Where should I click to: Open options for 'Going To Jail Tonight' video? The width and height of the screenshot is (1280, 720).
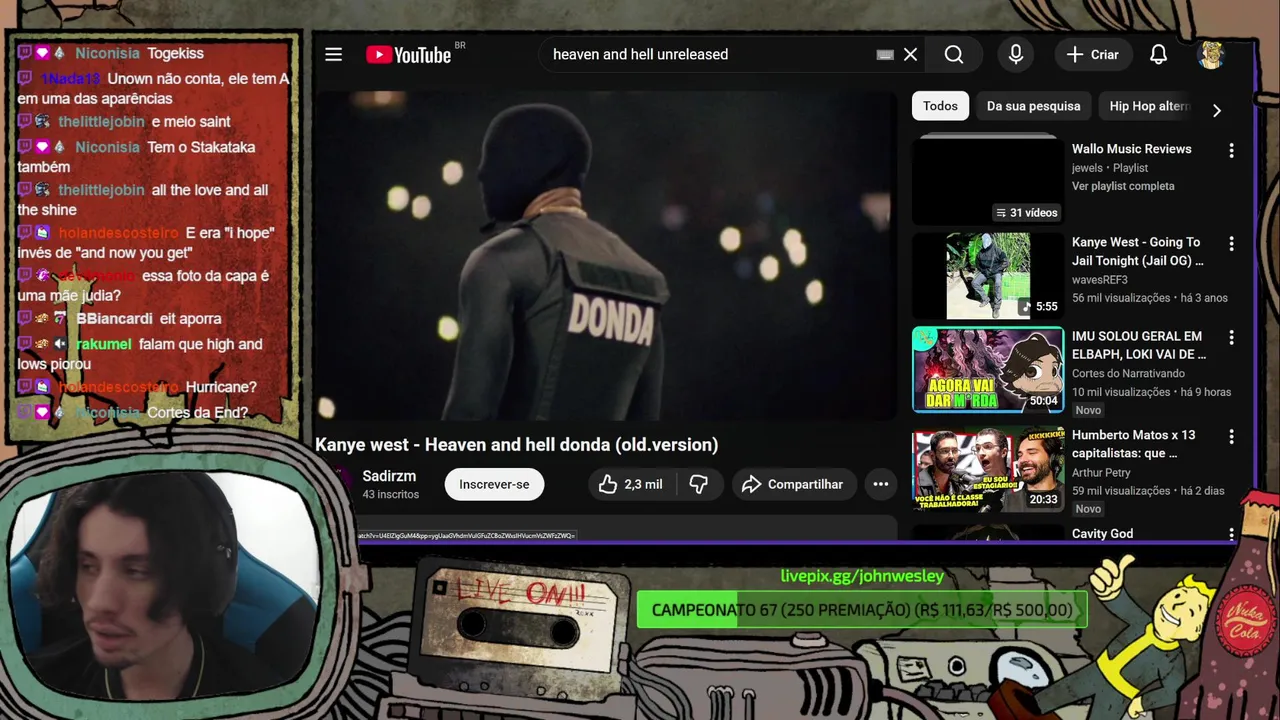click(1231, 243)
